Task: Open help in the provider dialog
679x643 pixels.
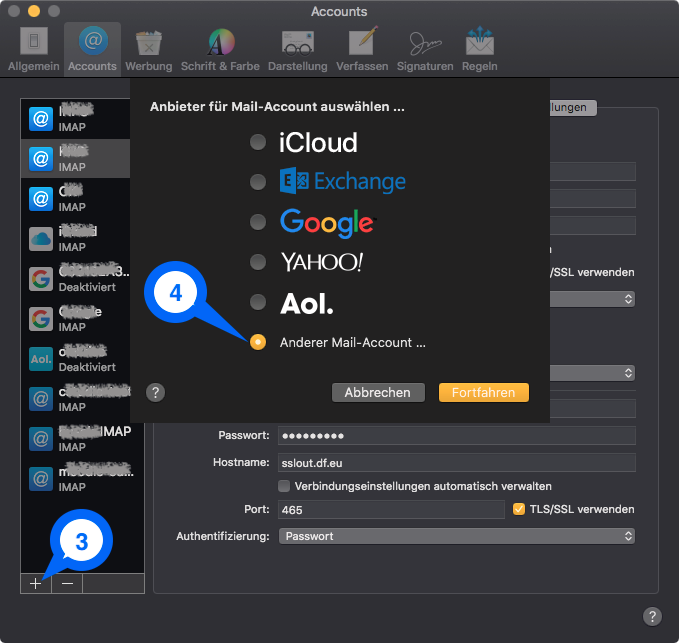Action: point(155,393)
